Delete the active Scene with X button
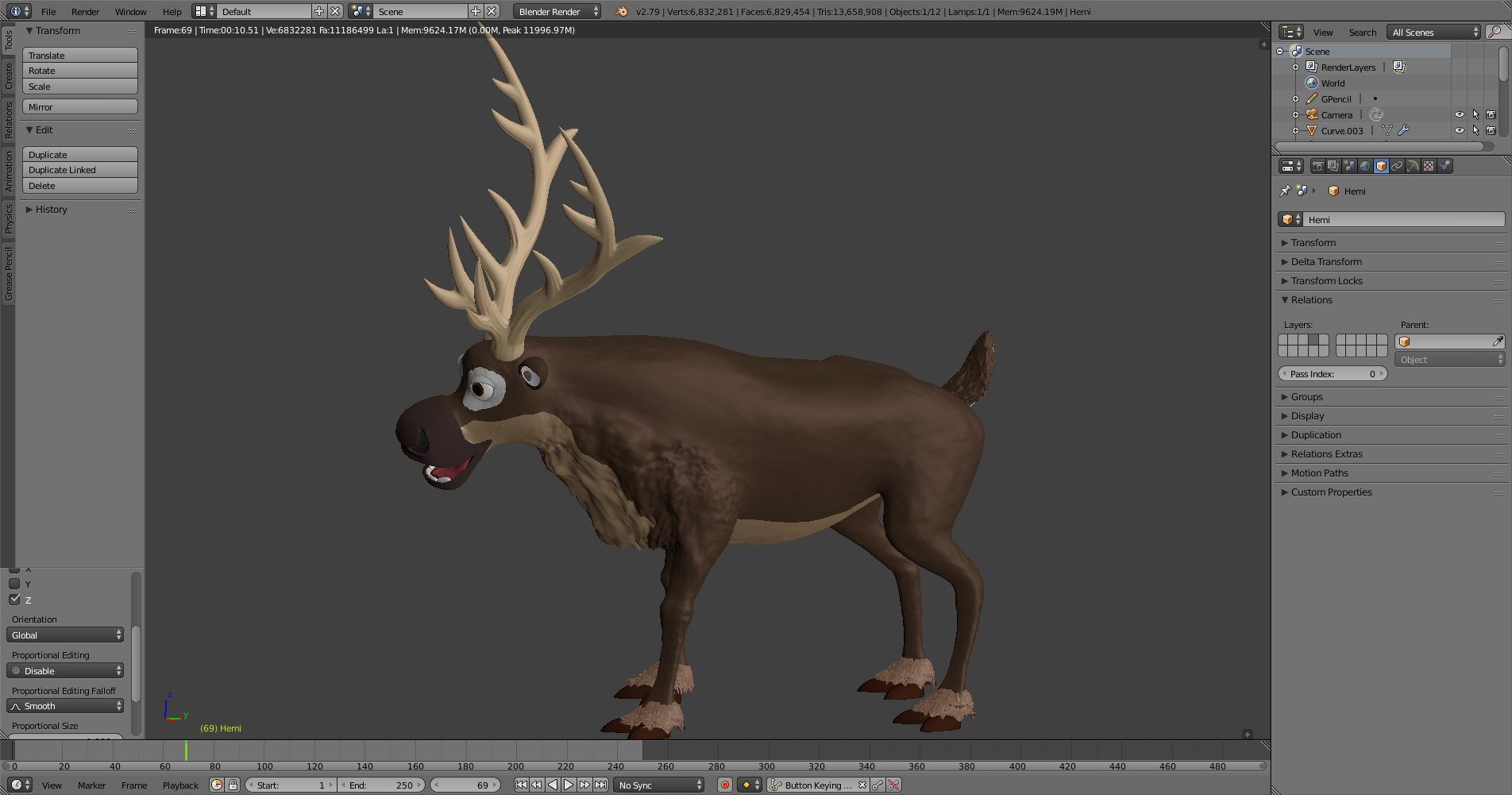This screenshot has width=1512, height=795. coord(492,11)
